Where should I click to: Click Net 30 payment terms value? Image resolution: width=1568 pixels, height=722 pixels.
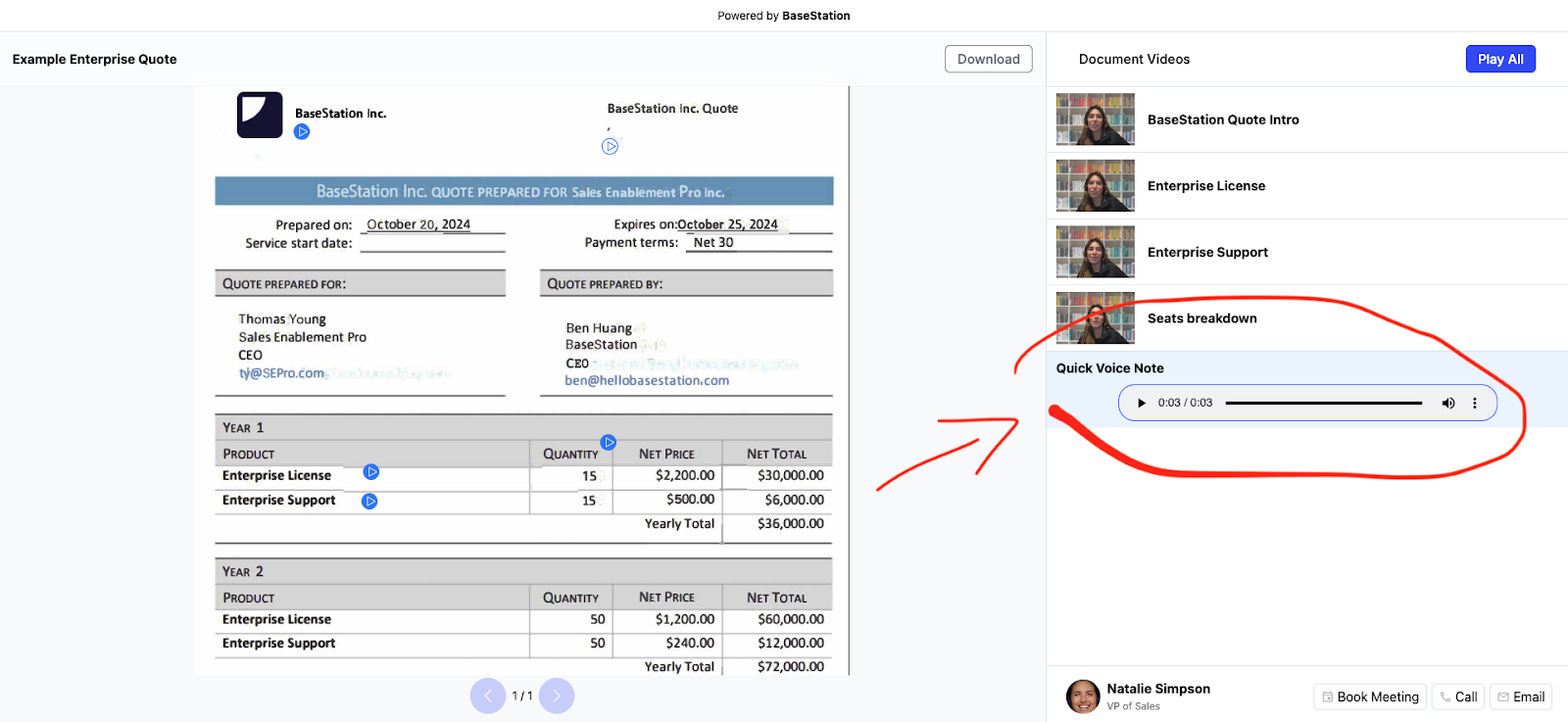pos(713,242)
